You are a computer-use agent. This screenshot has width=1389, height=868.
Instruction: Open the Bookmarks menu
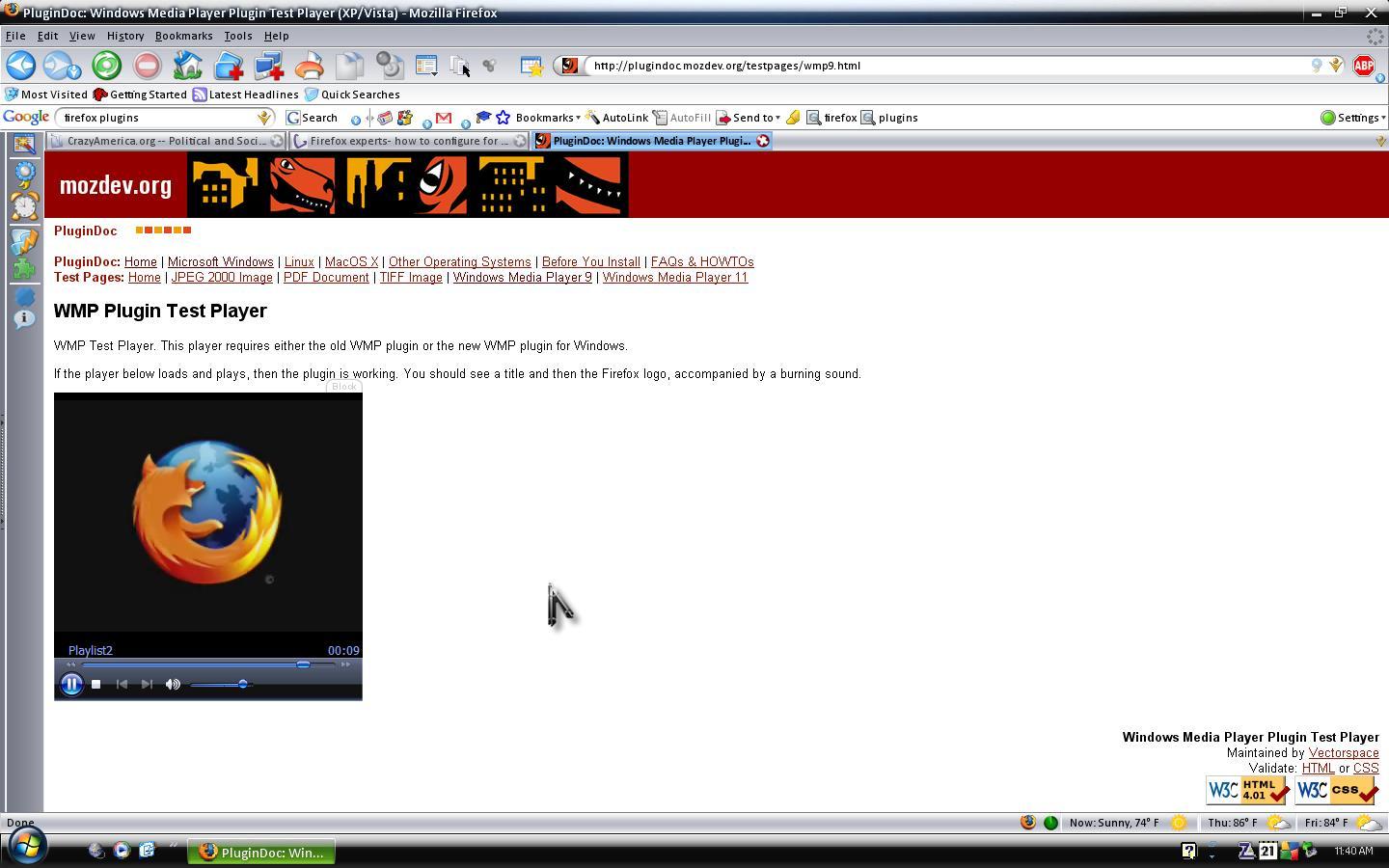[183, 36]
